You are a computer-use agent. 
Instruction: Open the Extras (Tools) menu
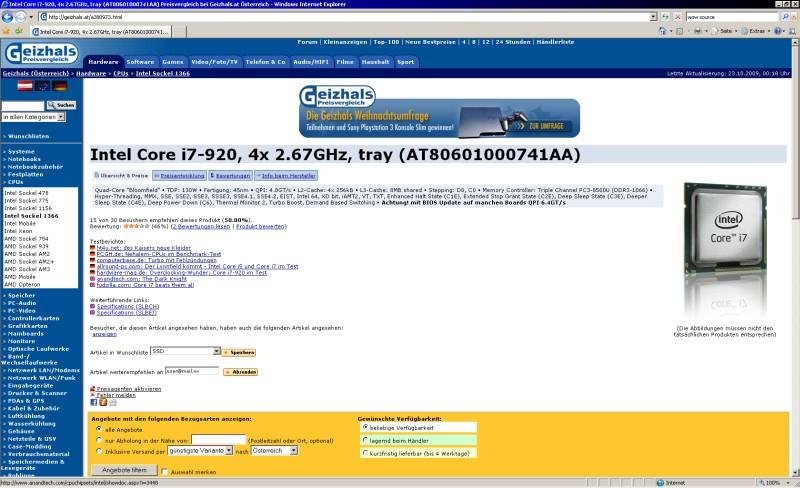coord(756,31)
